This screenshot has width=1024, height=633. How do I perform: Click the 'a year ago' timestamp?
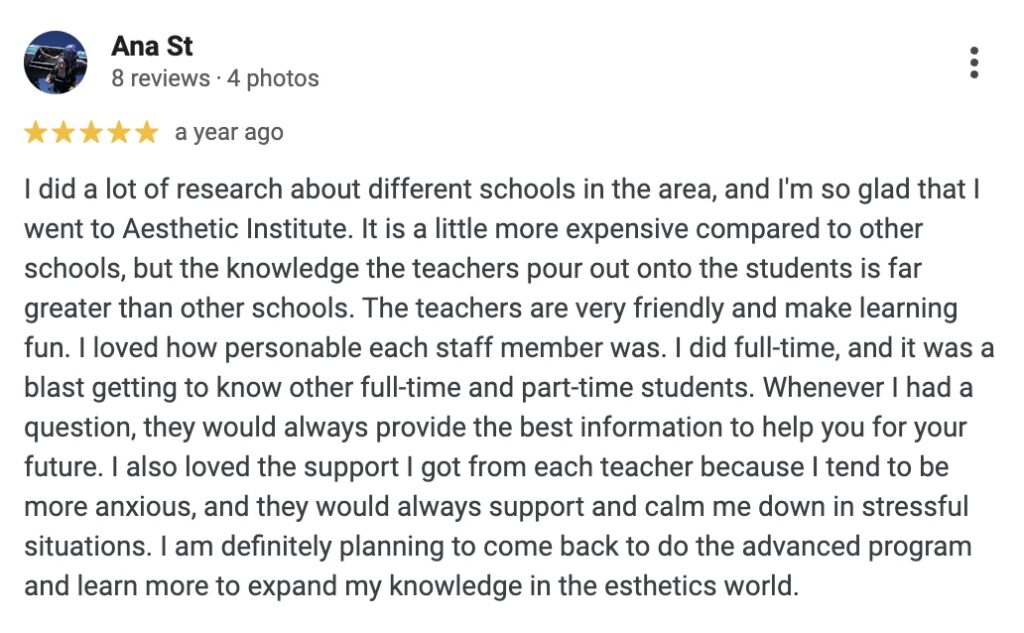tap(229, 133)
